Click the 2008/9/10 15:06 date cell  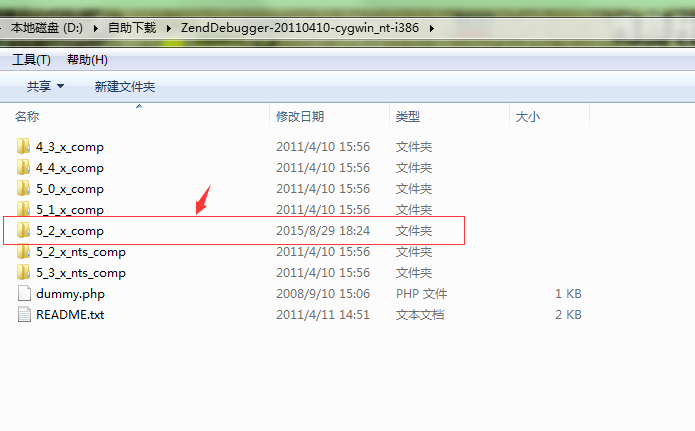click(323, 294)
